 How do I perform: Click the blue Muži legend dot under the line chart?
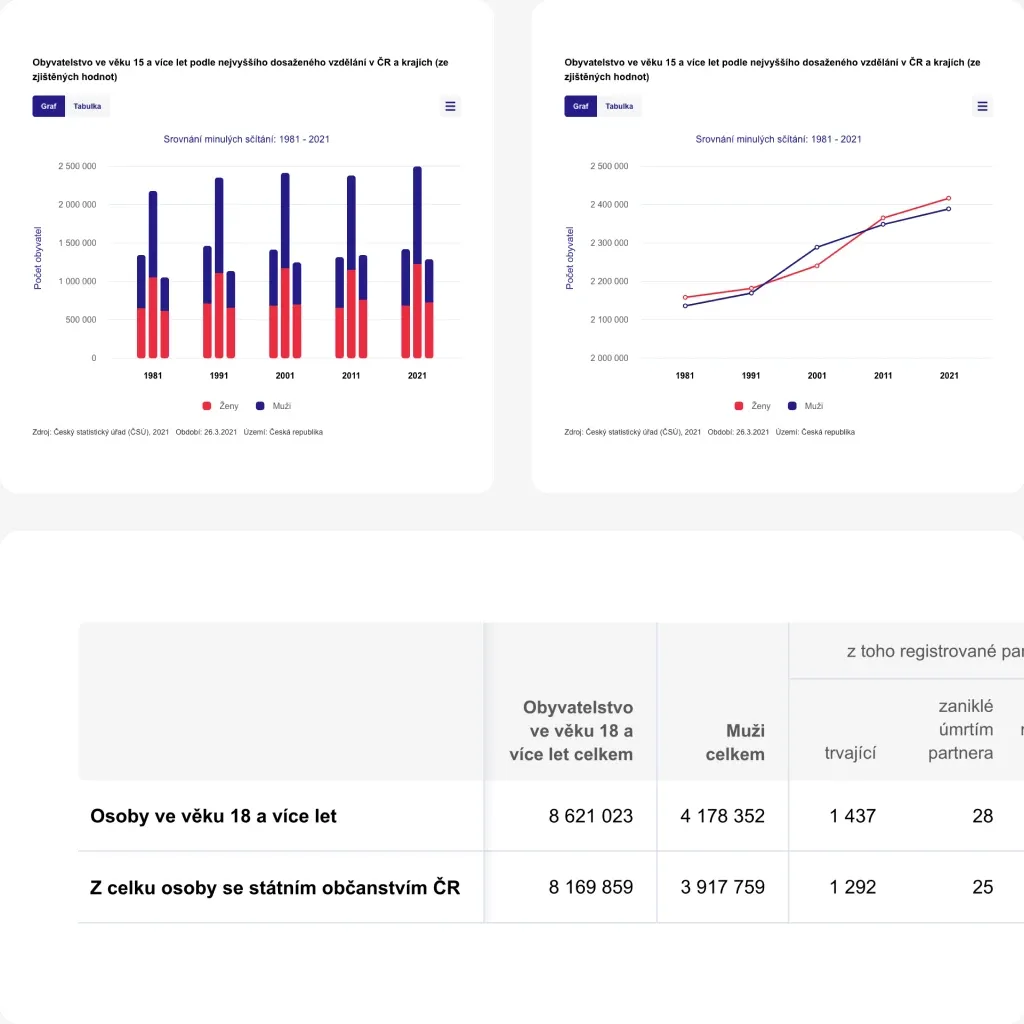click(792, 406)
